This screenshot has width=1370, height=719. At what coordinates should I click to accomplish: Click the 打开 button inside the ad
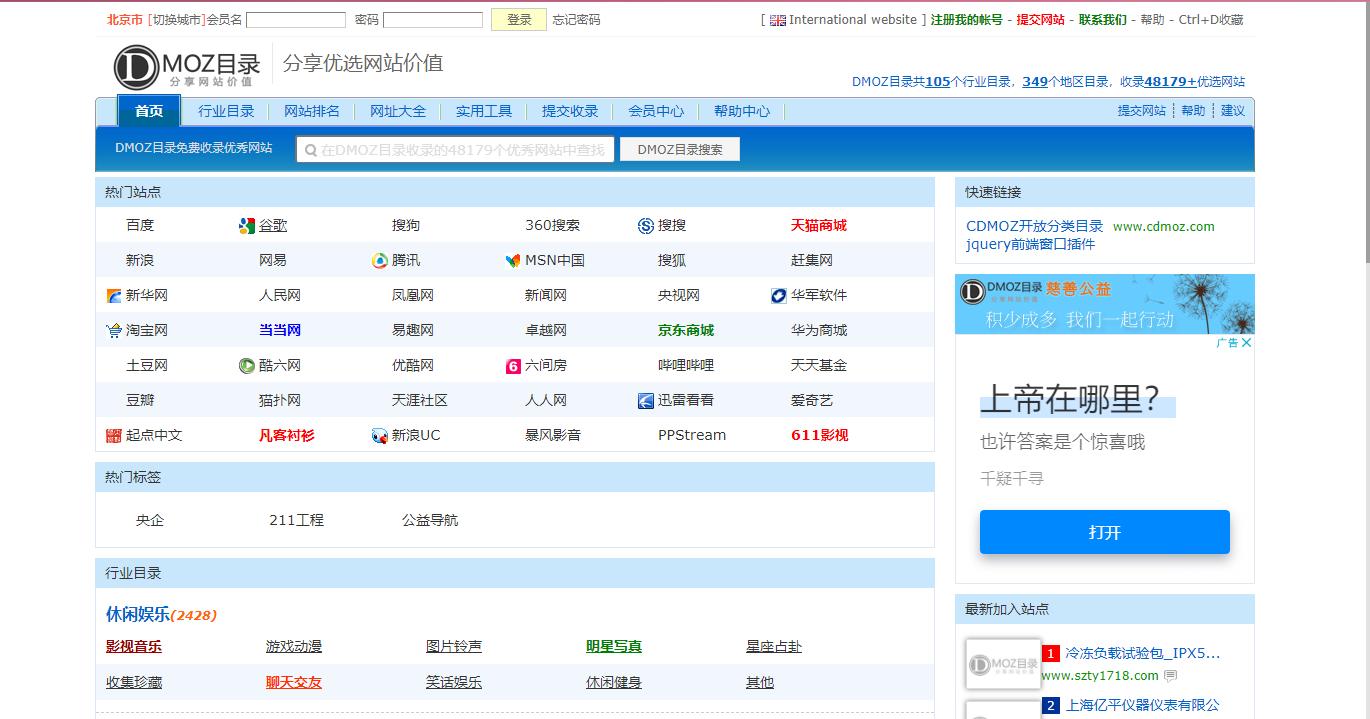point(1104,532)
